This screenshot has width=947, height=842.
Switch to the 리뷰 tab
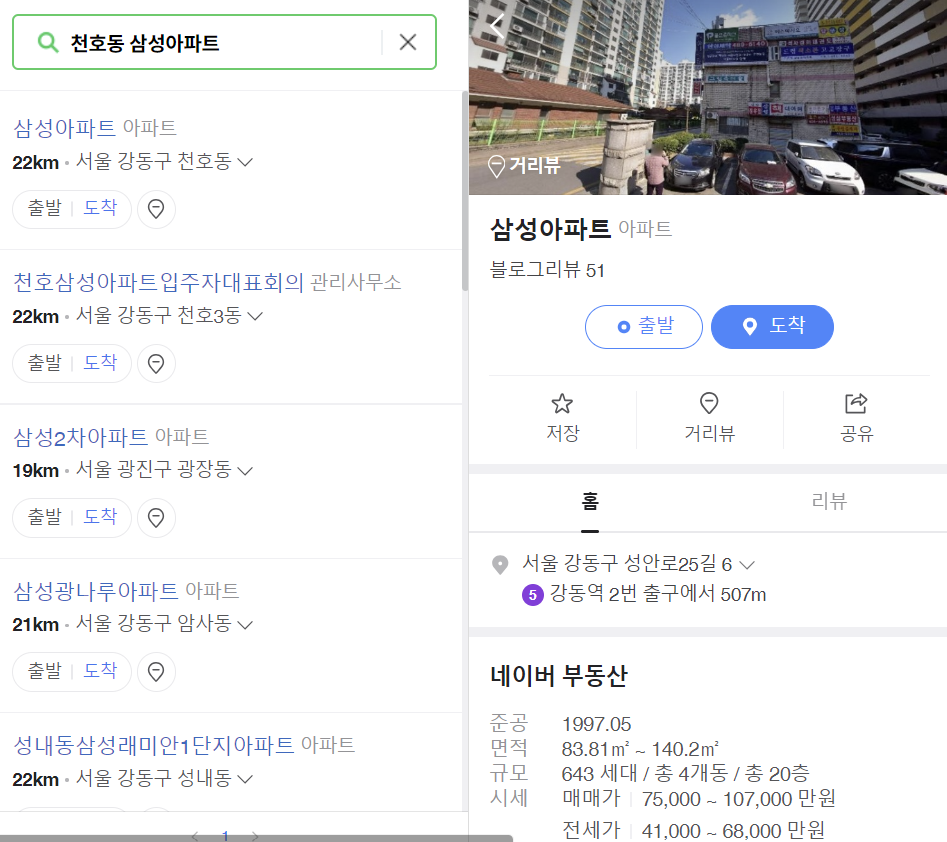point(827,501)
